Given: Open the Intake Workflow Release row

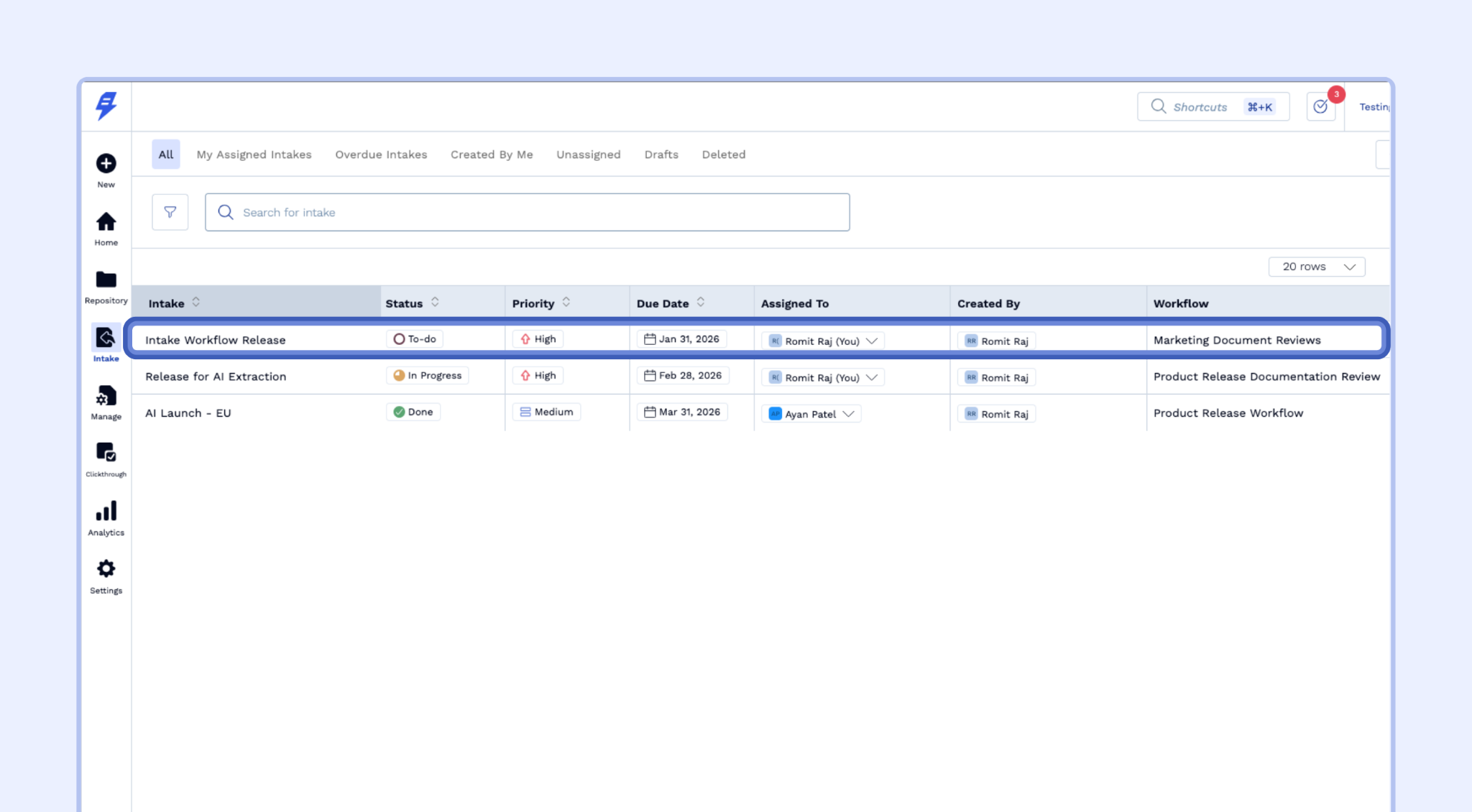Looking at the screenshot, I should (x=216, y=340).
